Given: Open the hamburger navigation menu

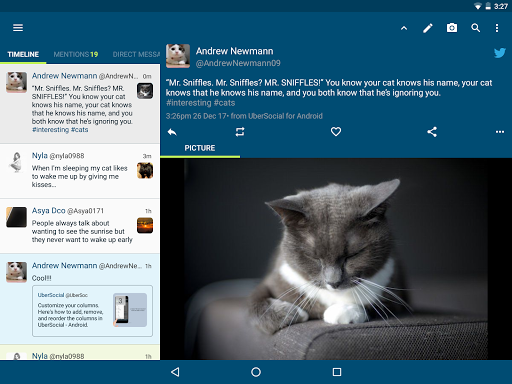Looking at the screenshot, I should pos(18,28).
